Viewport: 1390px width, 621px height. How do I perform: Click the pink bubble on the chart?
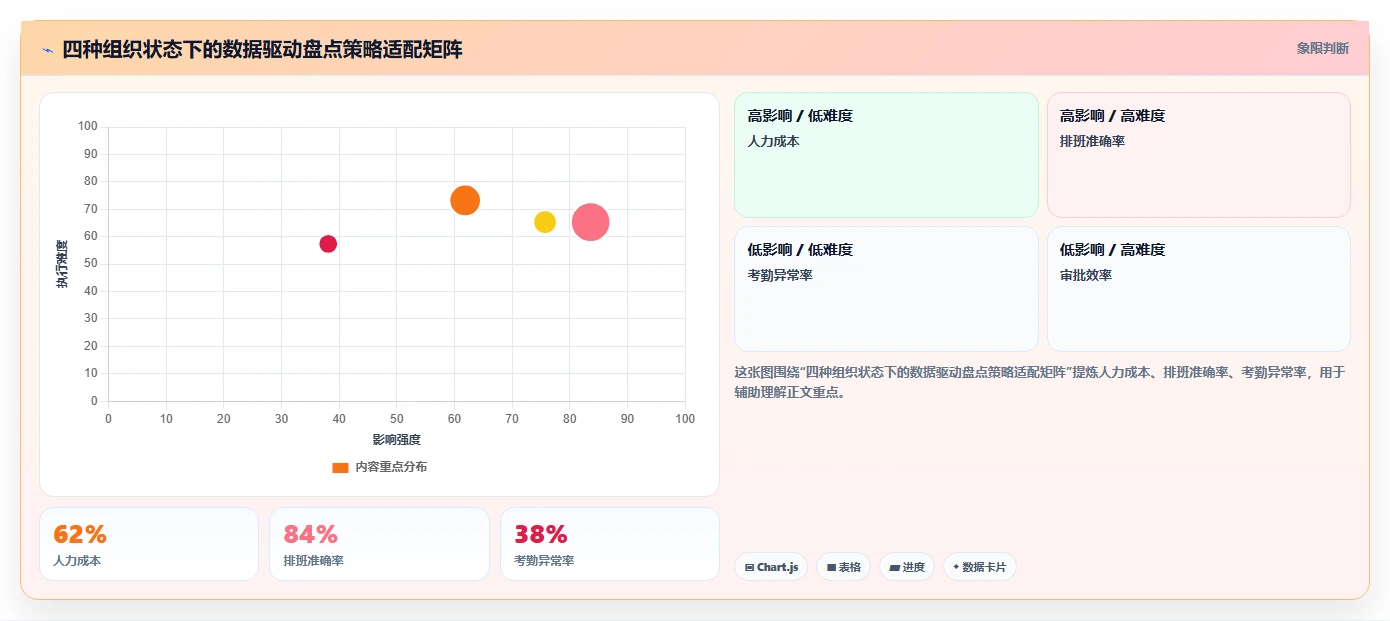pyautogui.click(x=591, y=222)
